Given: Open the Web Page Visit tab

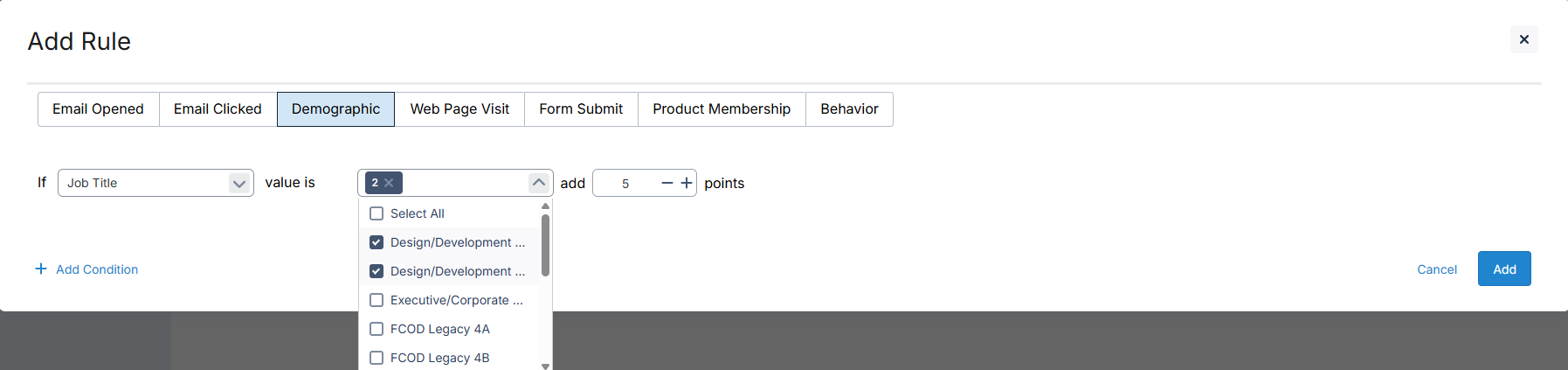Looking at the screenshot, I should pyautogui.click(x=459, y=109).
